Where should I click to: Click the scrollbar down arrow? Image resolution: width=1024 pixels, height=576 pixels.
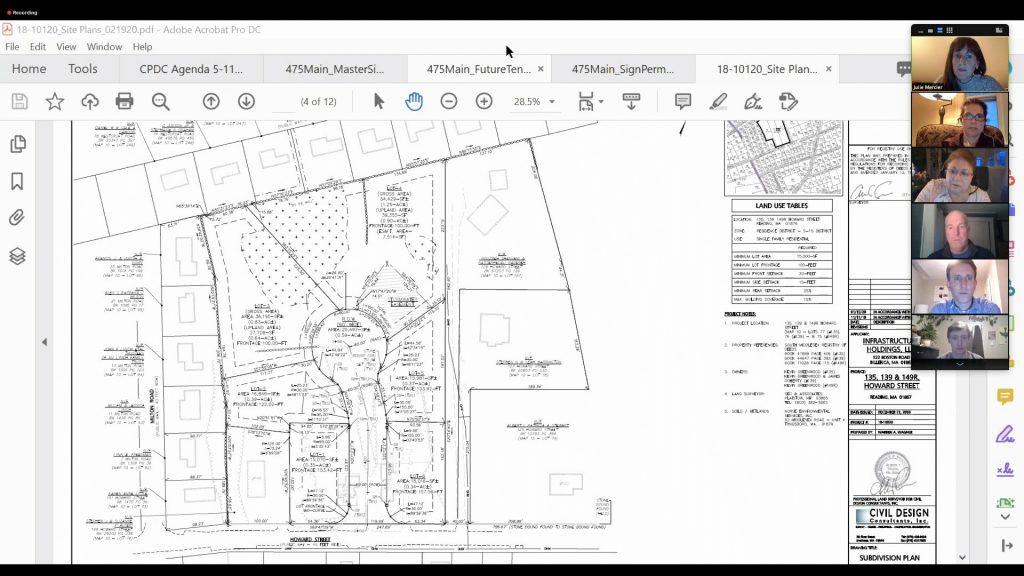coord(962,558)
